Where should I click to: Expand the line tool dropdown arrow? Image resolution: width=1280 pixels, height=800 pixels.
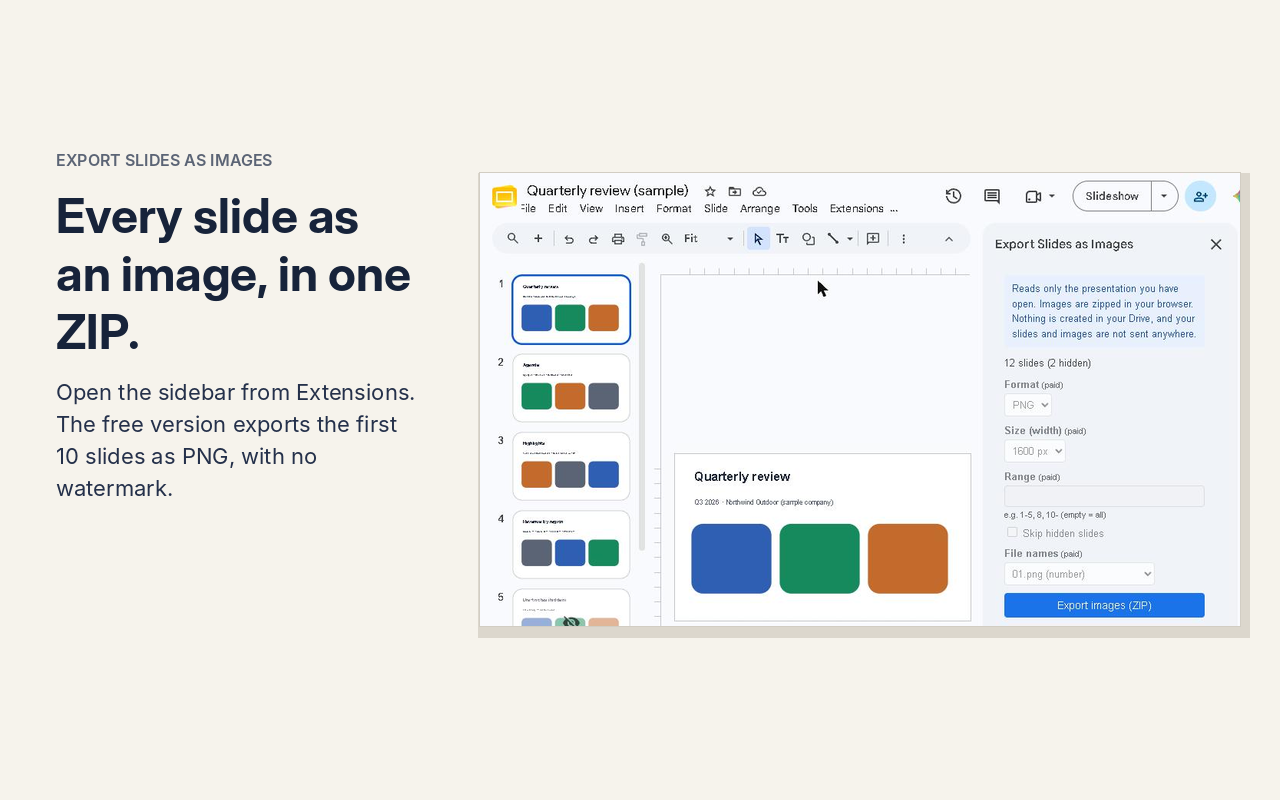tap(850, 239)
